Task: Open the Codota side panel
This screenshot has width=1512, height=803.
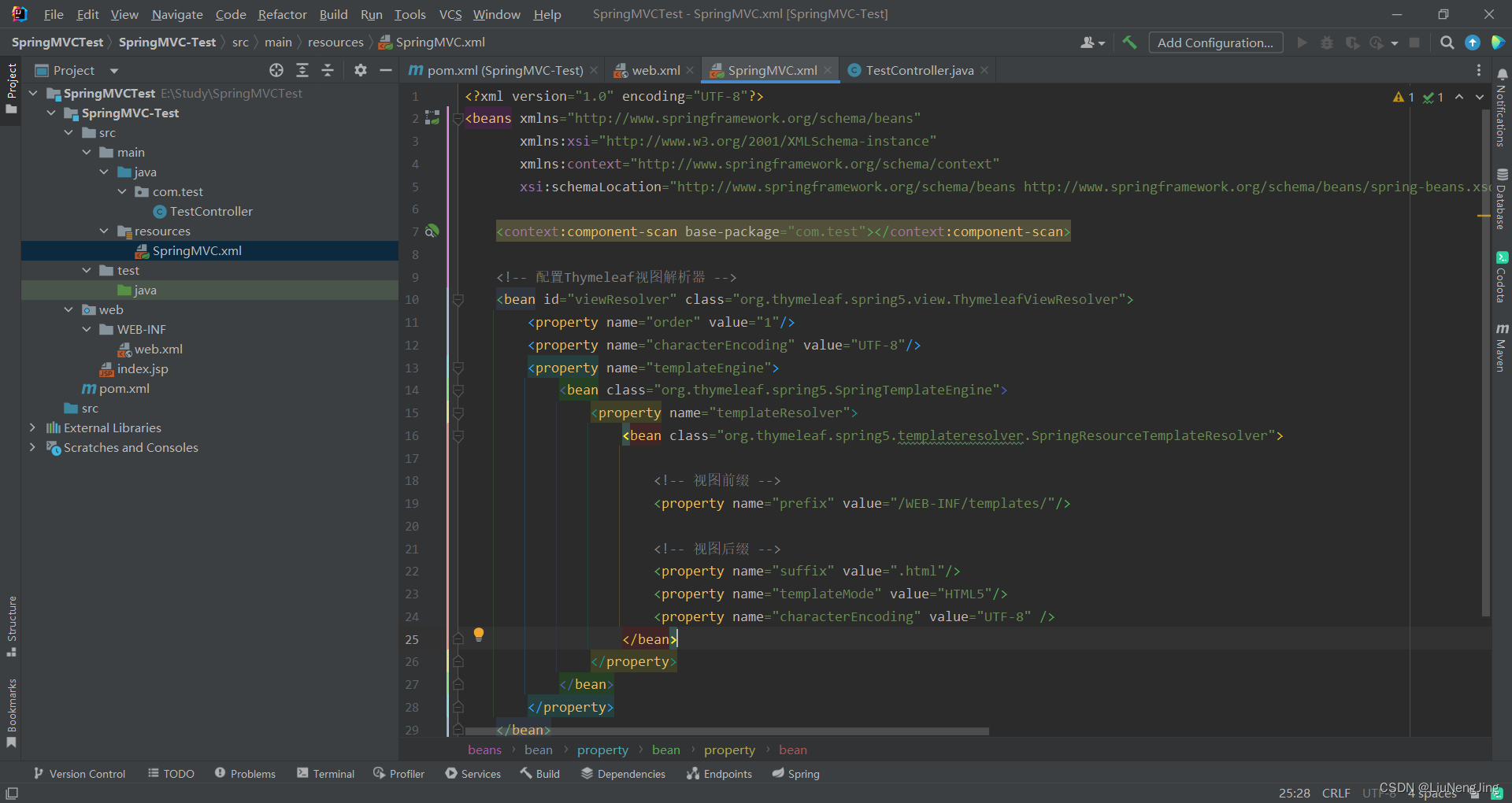Action: point(1502,277)
